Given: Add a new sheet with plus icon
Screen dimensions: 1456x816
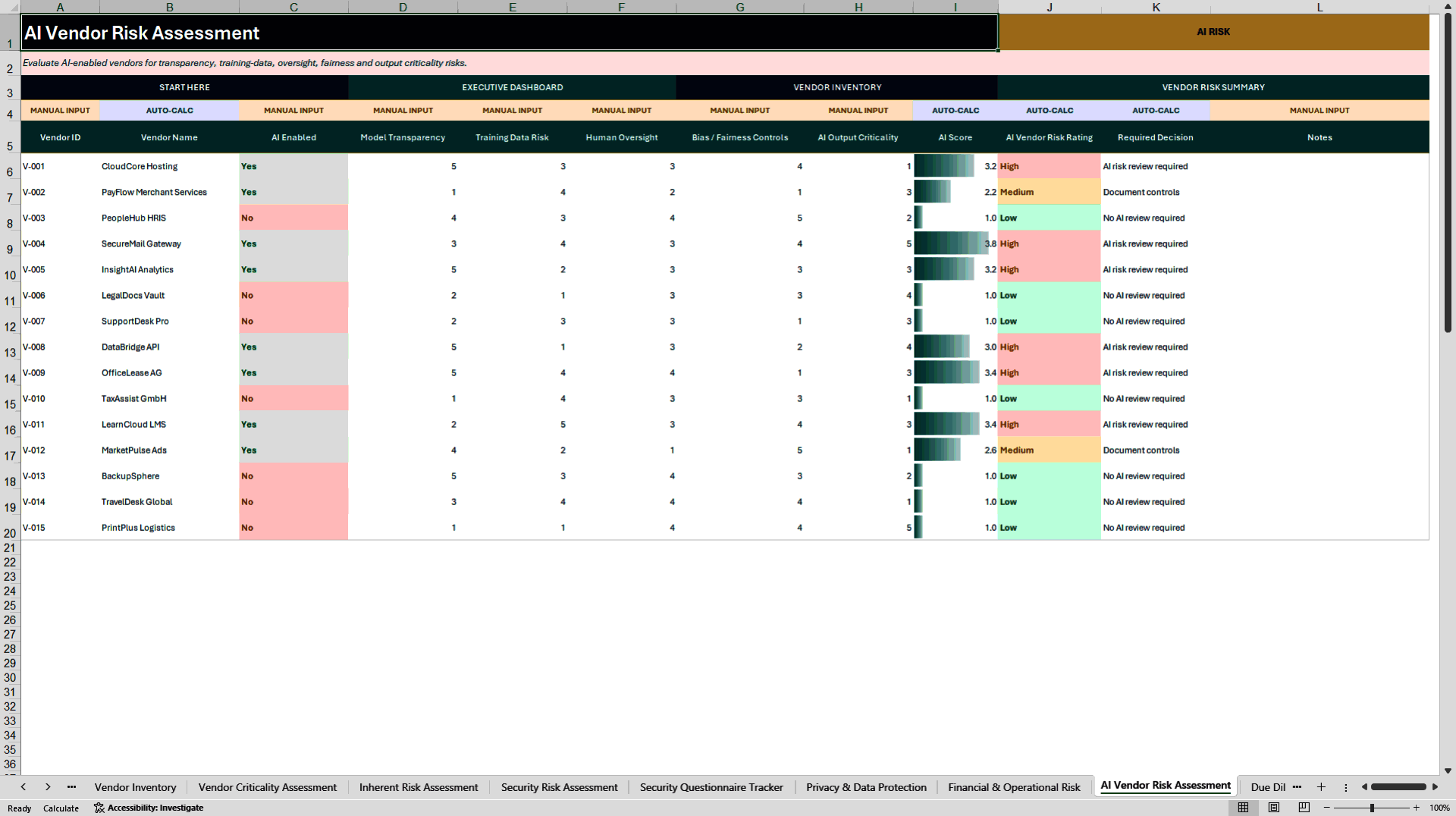Looking at the screenshot, I should click(1321, 787).
